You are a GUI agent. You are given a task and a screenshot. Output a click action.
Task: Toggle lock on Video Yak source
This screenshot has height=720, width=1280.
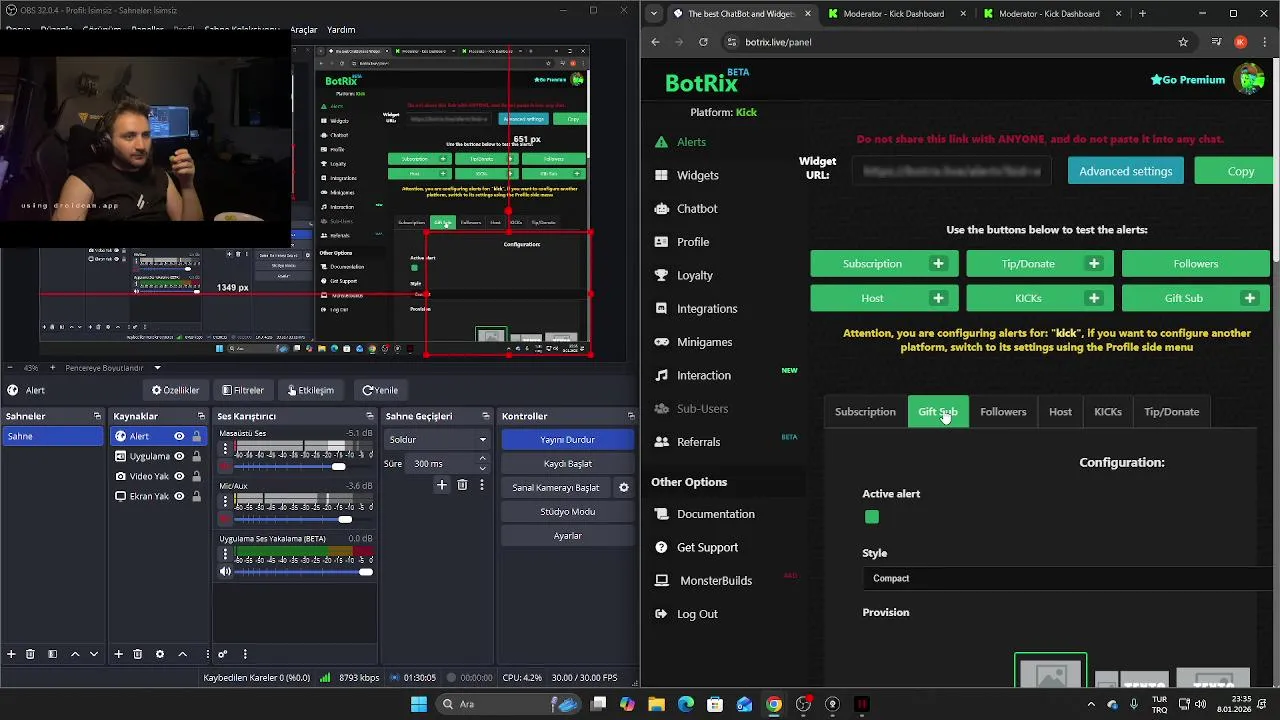(x=196, y=476)
